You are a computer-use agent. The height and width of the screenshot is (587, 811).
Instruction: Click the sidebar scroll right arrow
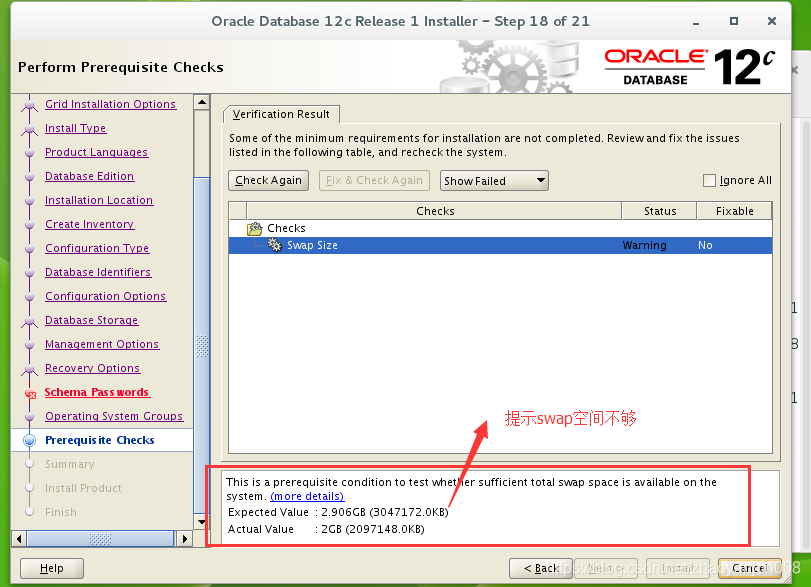click(184, 539)
